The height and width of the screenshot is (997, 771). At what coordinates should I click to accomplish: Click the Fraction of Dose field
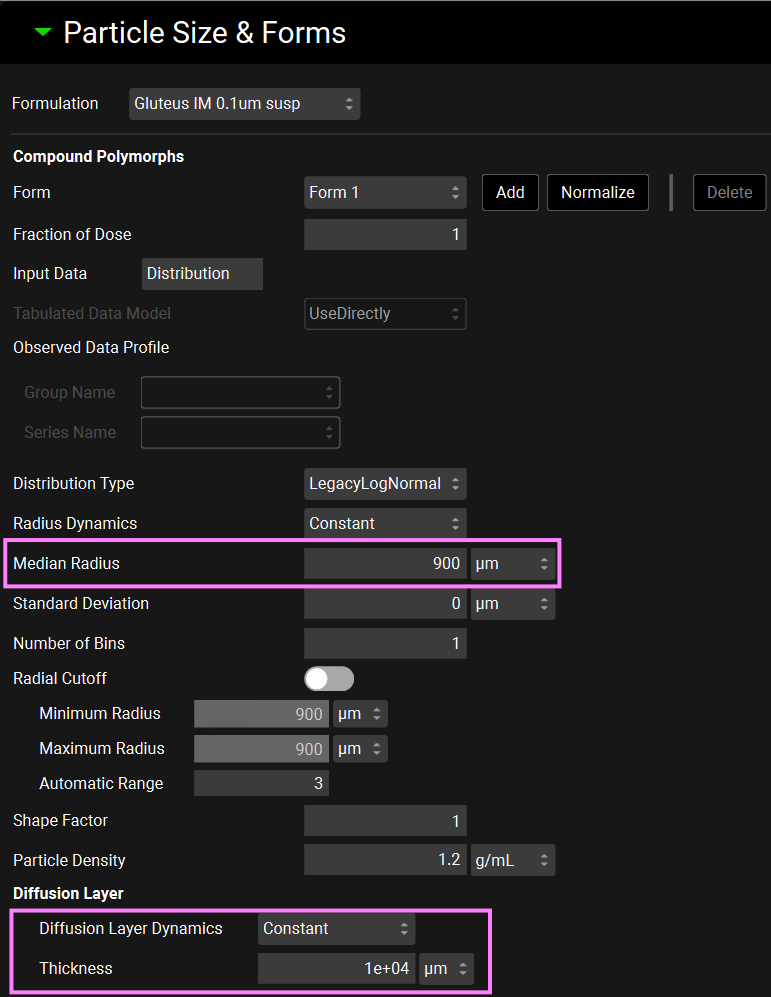[385, 235]
